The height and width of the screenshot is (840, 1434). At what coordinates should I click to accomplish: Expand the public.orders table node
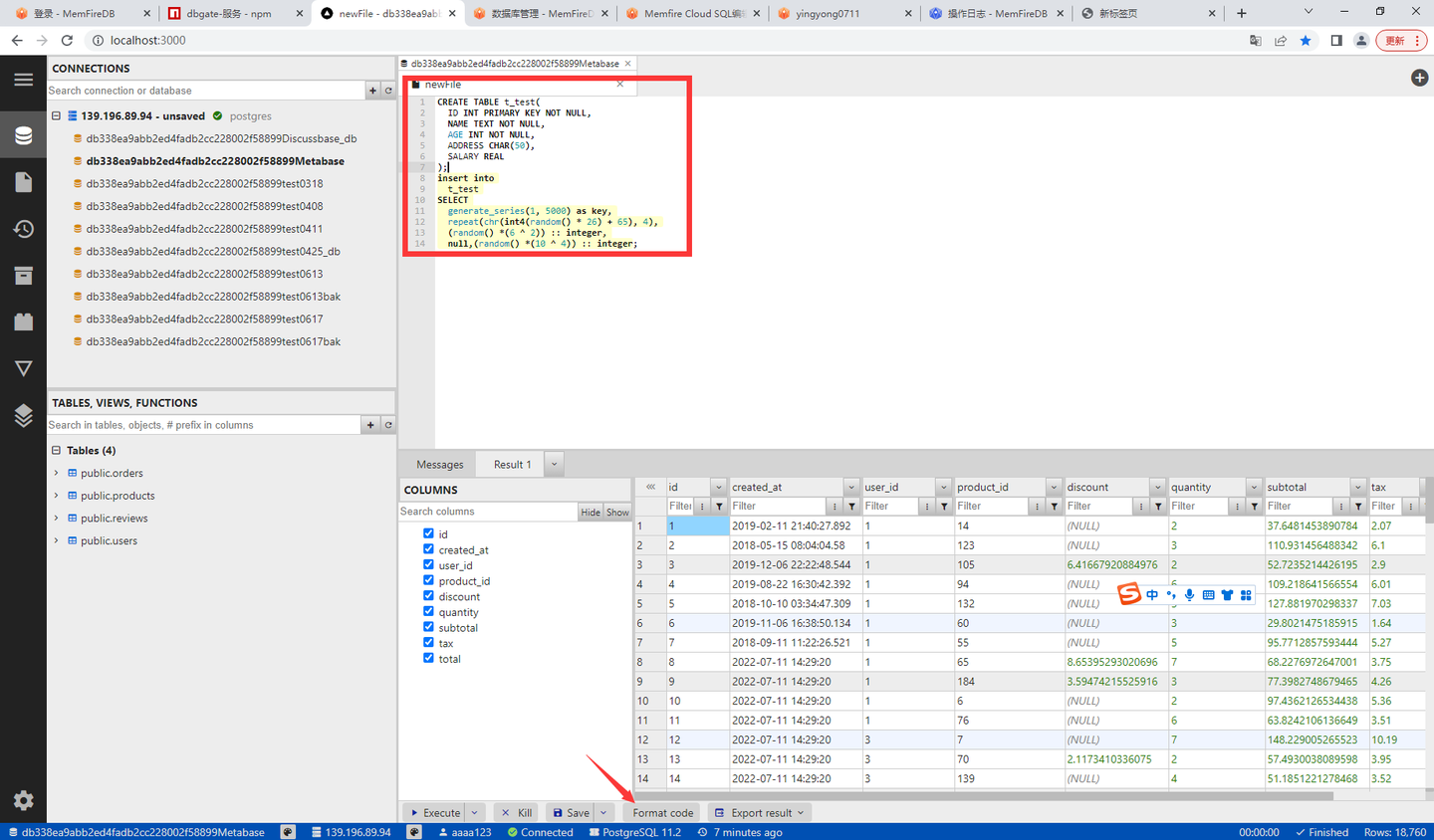57,473
